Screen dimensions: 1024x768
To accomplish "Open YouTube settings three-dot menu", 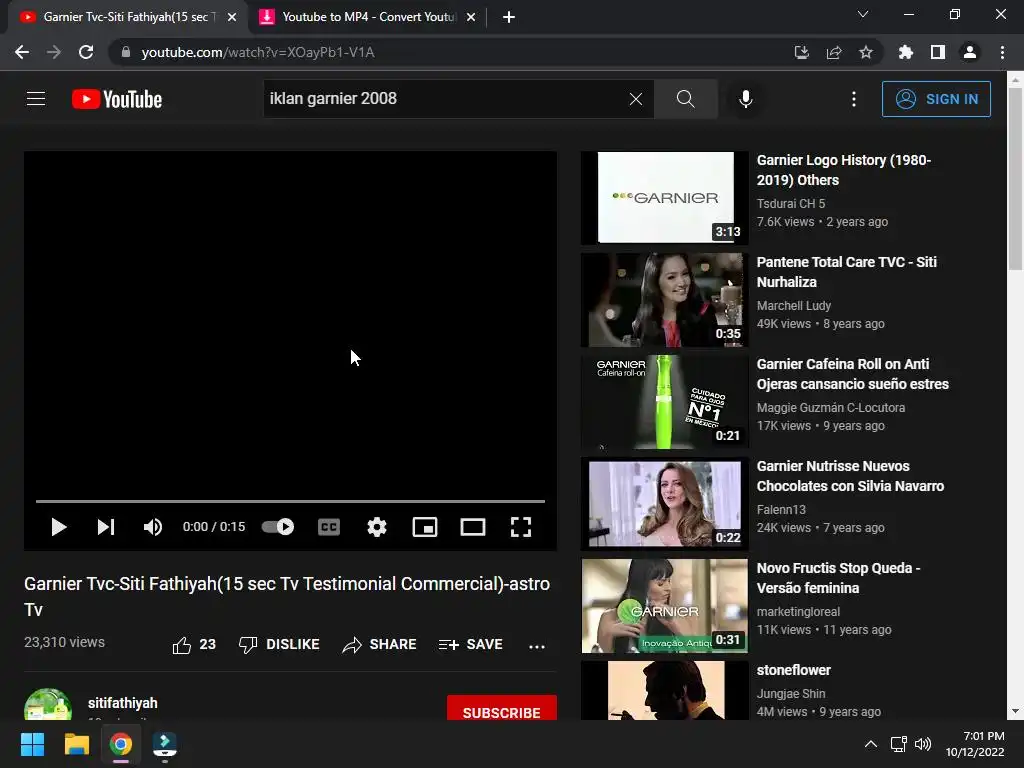I will coord(854,99).
